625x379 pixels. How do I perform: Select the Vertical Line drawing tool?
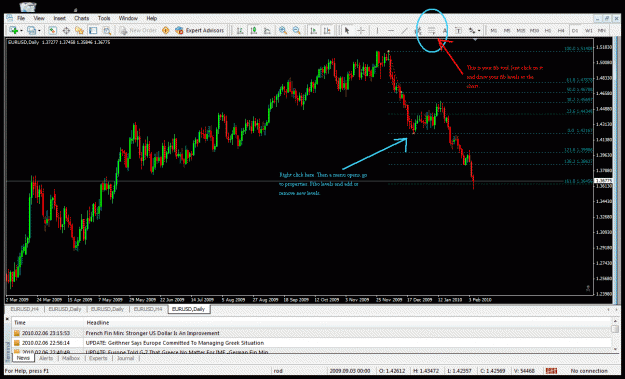pos(377,30)
